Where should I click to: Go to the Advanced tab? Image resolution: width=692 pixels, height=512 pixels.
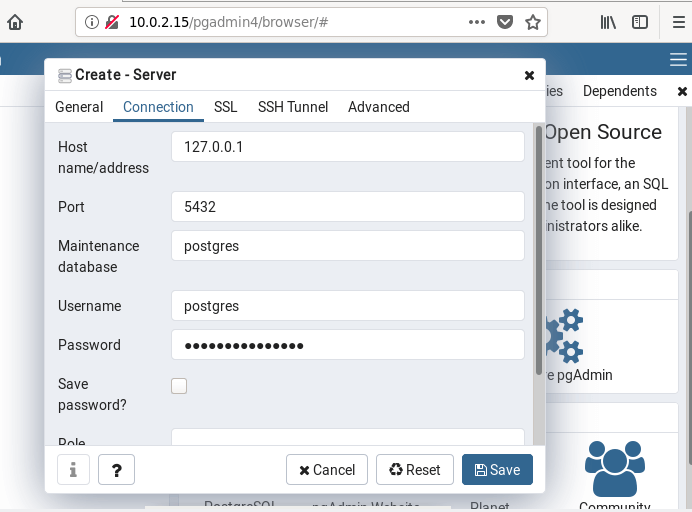378,107
